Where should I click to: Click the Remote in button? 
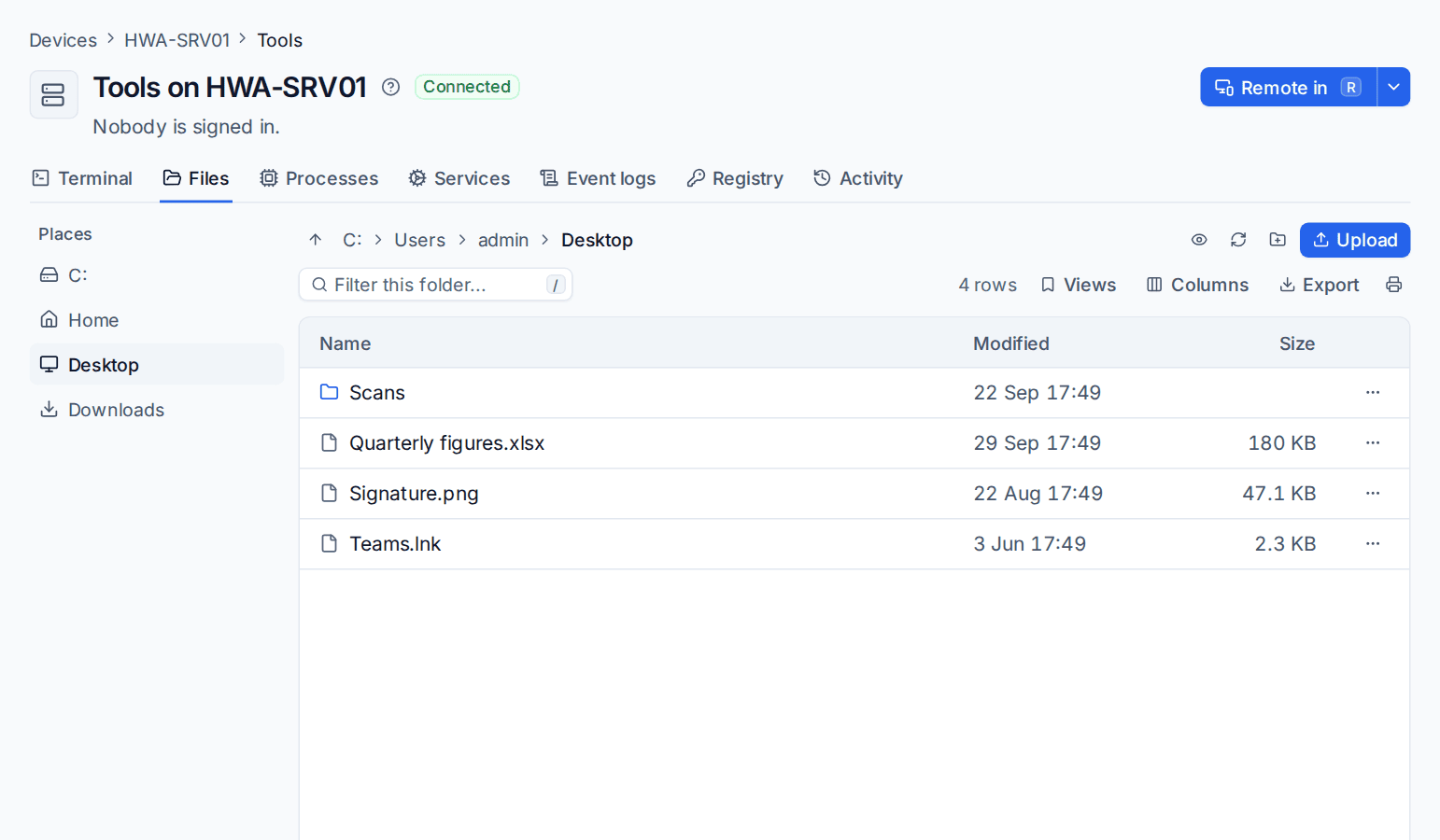click(x=1289, y=87)
